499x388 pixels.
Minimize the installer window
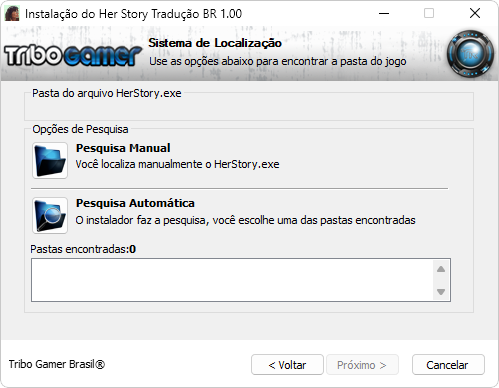pos(384,14)
